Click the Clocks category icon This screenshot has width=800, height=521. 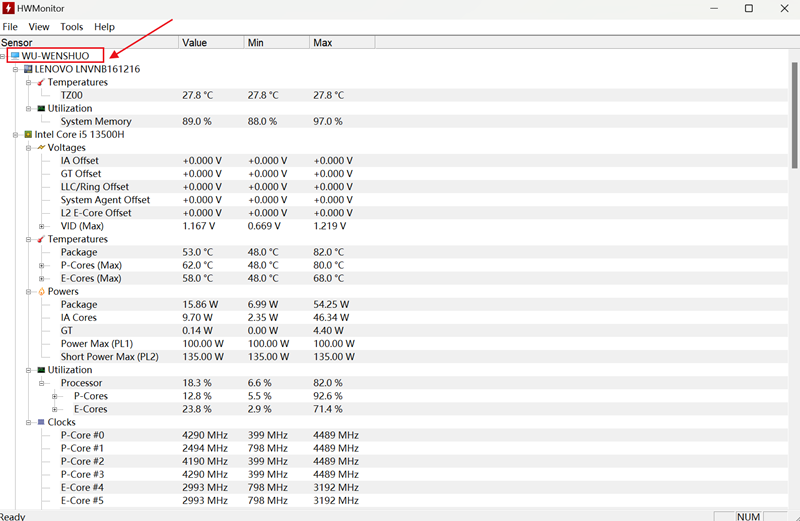[41, 422]
